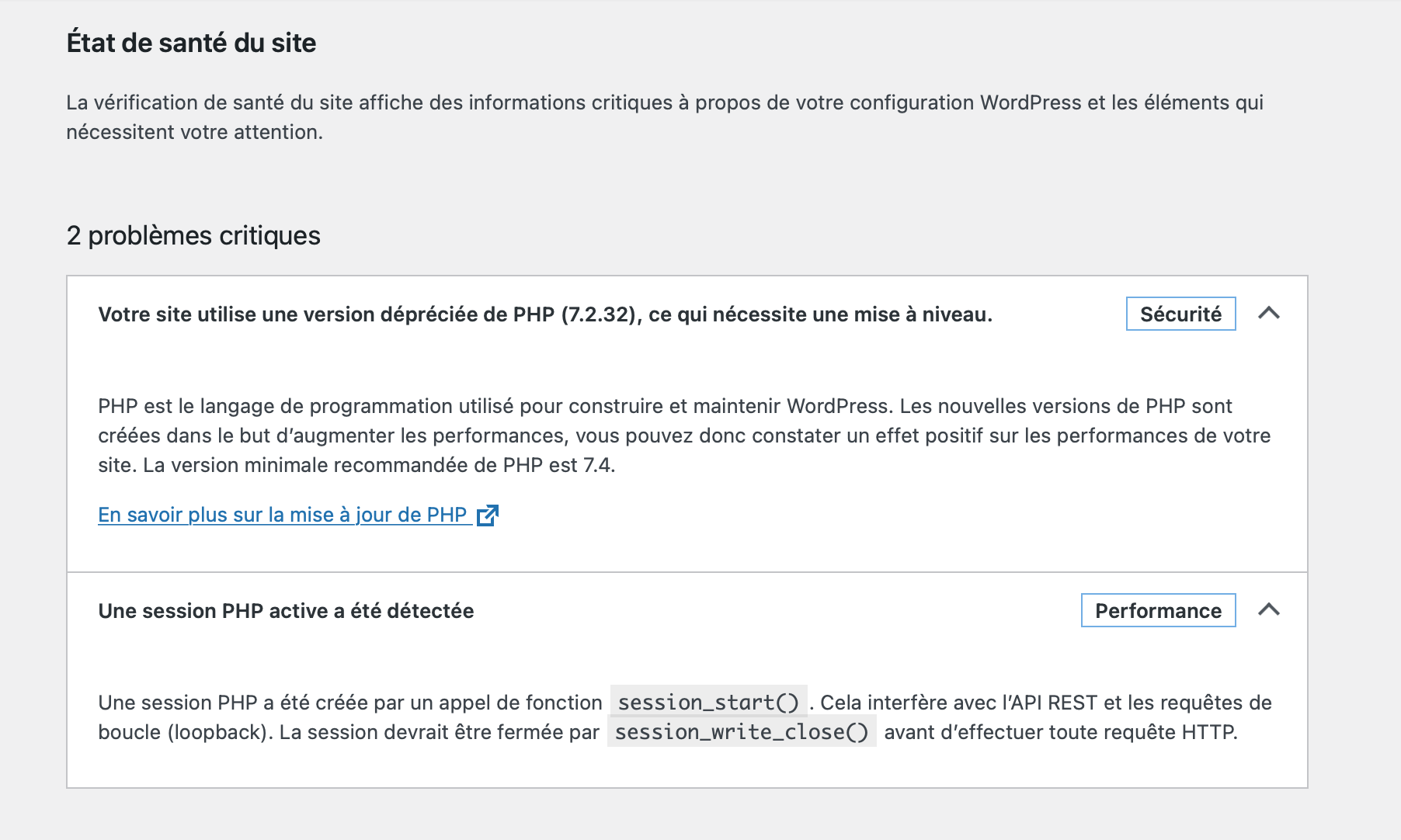Open 'En savoir plus sur la mise à jour de PHP'

pos(282,515)
